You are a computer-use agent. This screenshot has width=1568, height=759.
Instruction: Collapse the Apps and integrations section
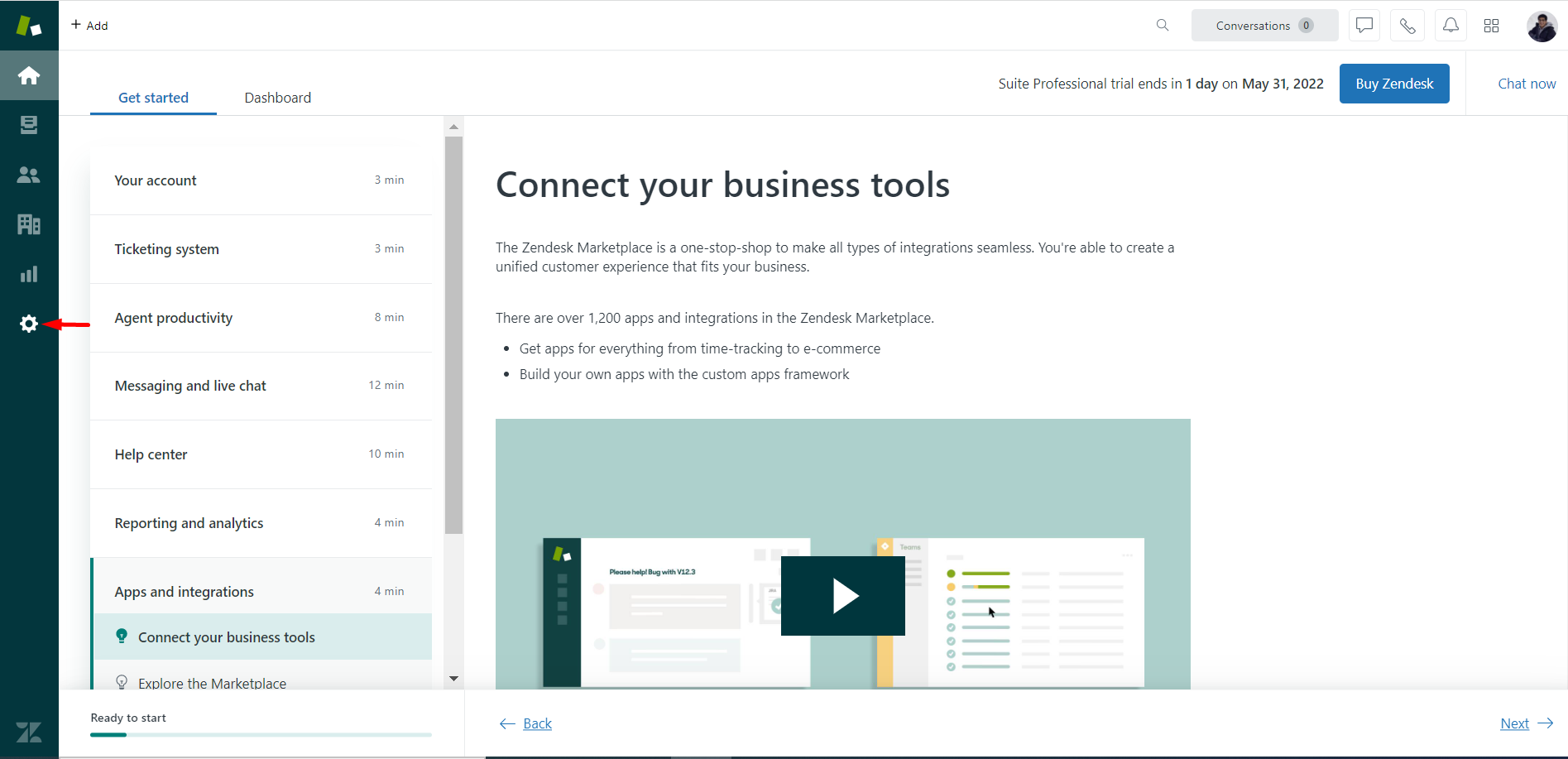point(261,591)
